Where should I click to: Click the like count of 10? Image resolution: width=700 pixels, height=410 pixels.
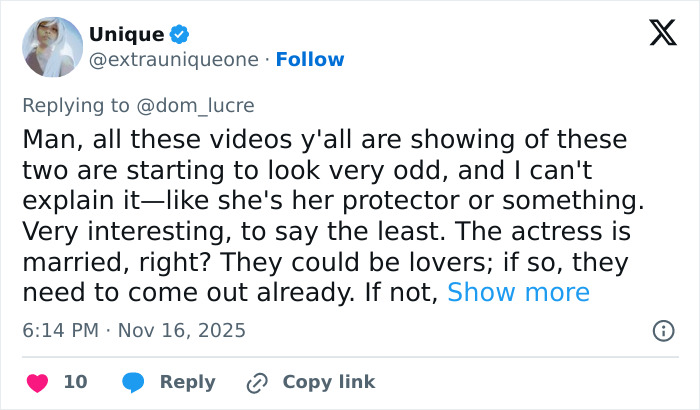click(x=75, y=382)
